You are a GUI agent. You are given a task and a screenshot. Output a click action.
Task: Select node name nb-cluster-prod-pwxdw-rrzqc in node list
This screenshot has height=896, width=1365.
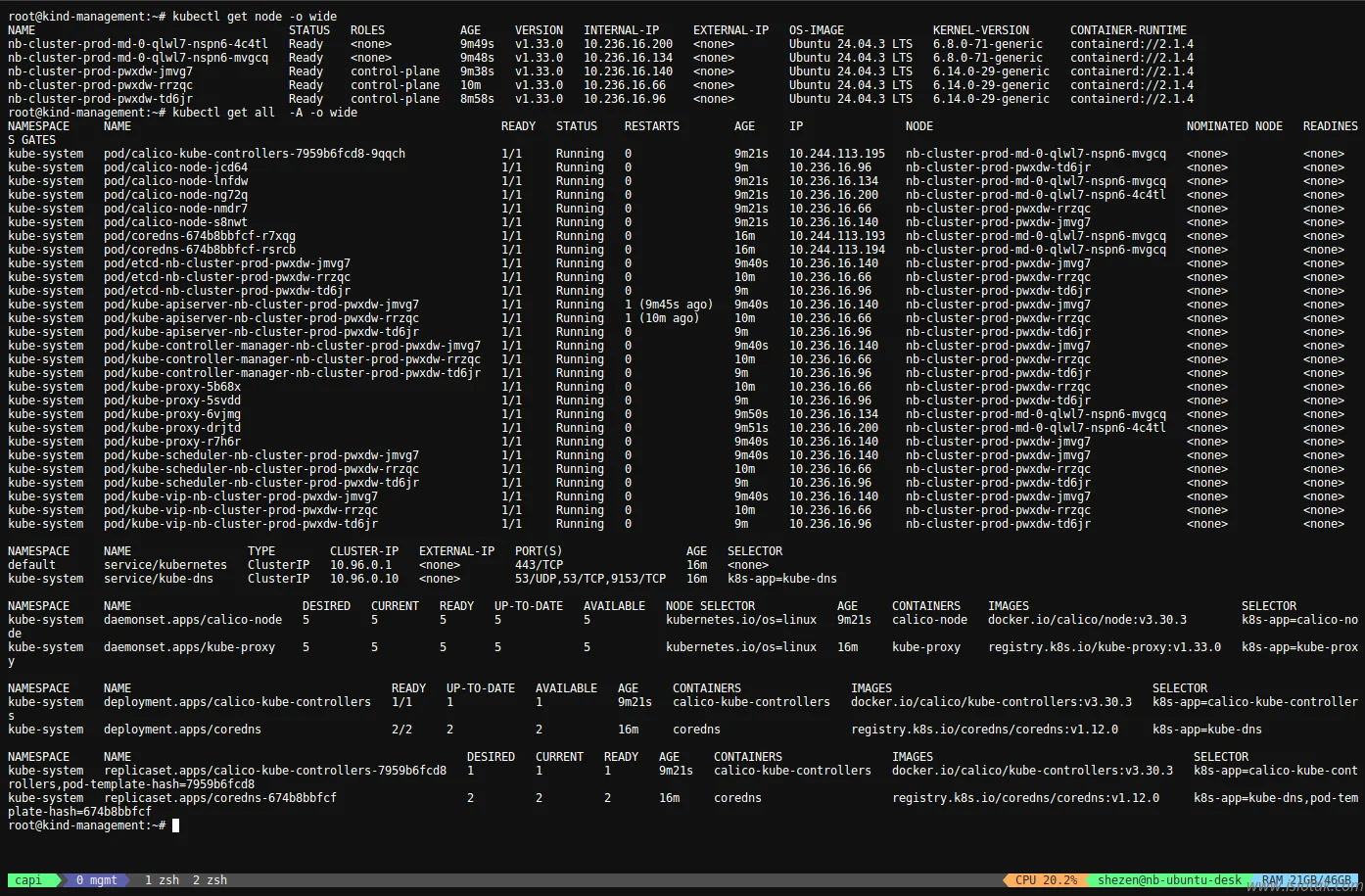point(101,85)
